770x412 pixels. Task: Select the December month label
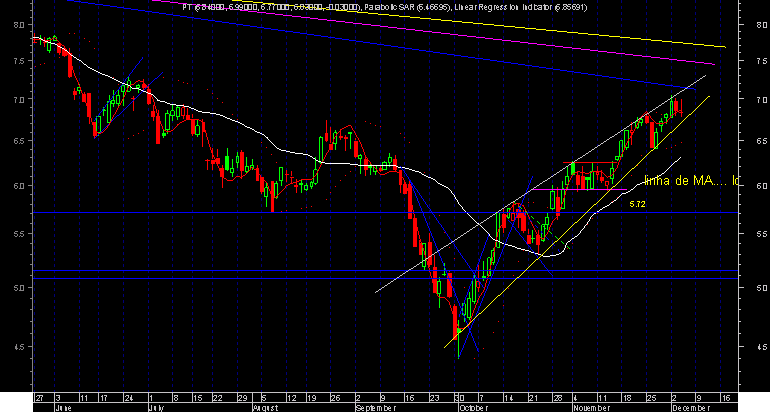pyautogui.click(x=691, y=408)
